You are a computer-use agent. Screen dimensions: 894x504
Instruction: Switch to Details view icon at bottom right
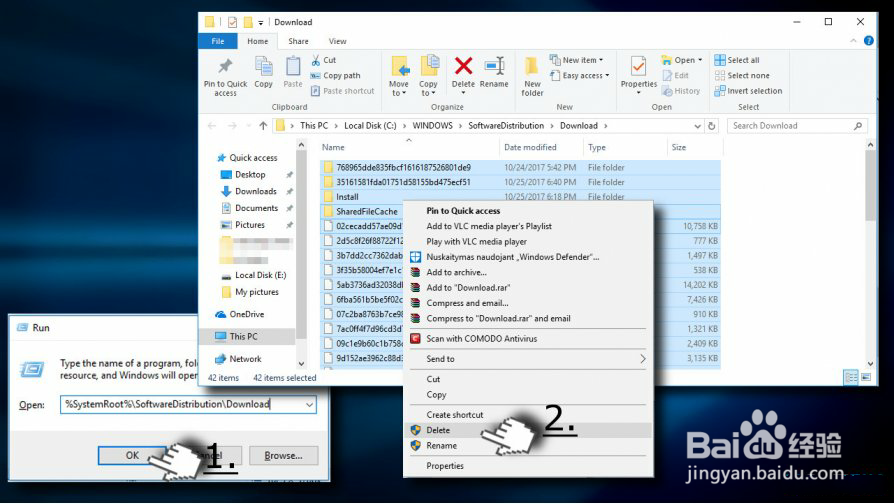coord(851,377)
